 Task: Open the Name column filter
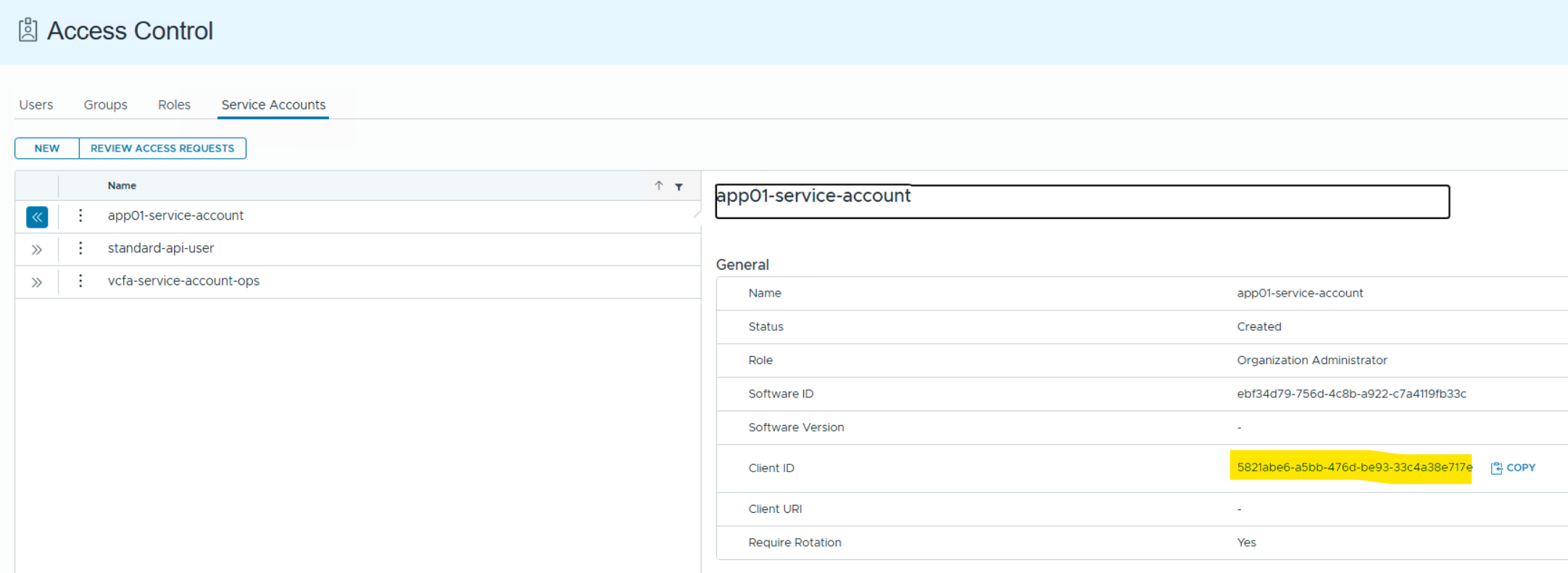(x=679, y=186)
